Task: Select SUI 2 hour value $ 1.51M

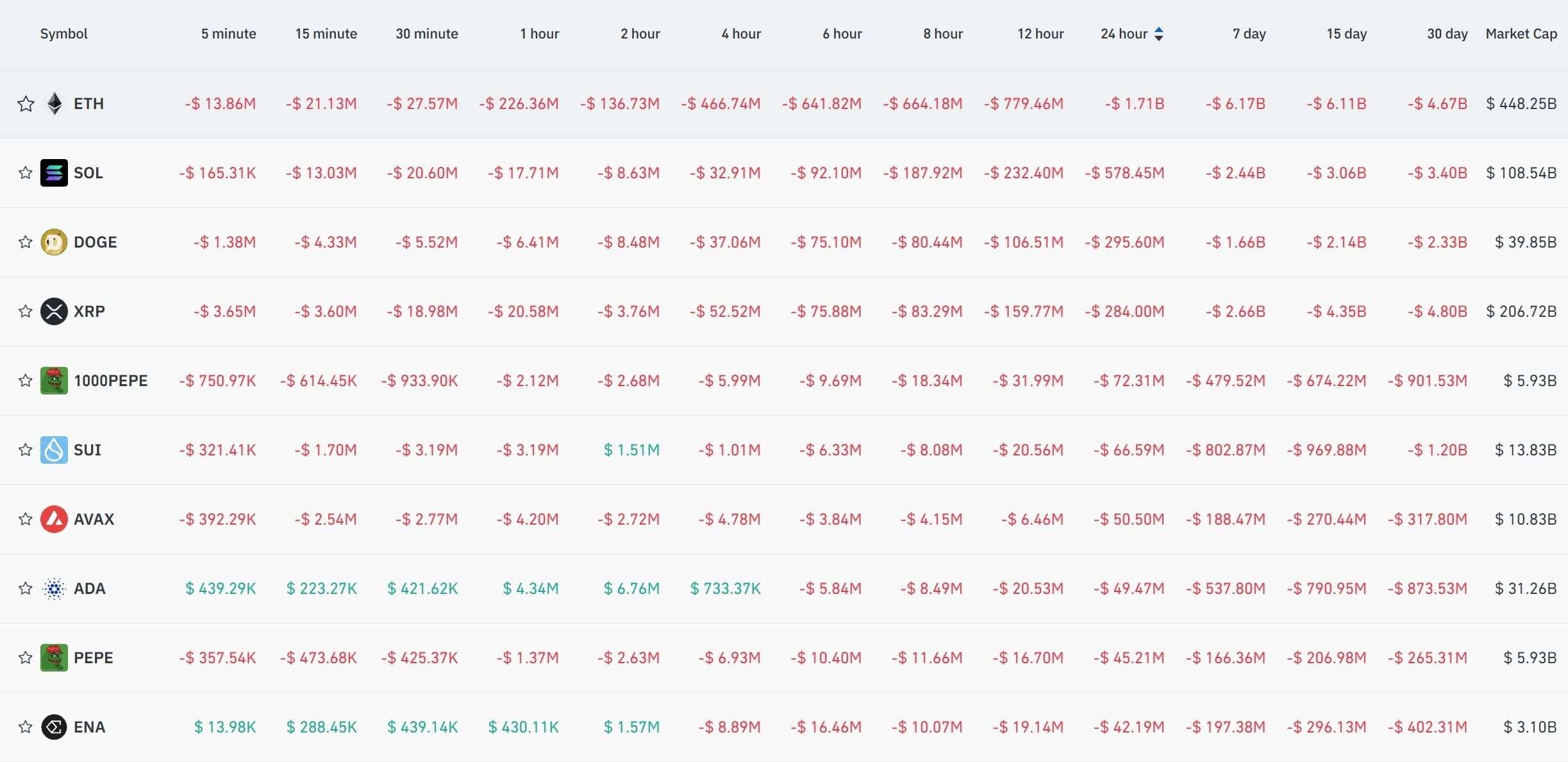Action: click(x=631, y=450)
